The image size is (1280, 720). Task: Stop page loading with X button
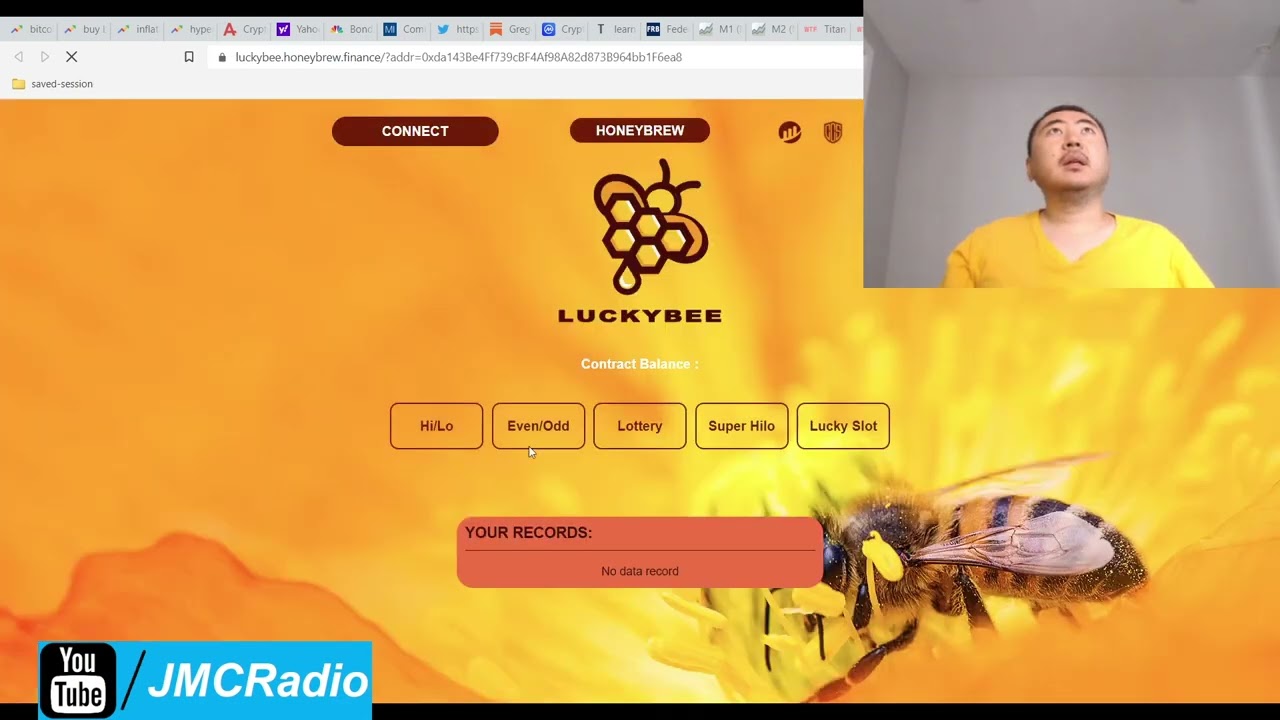point(71,57)
